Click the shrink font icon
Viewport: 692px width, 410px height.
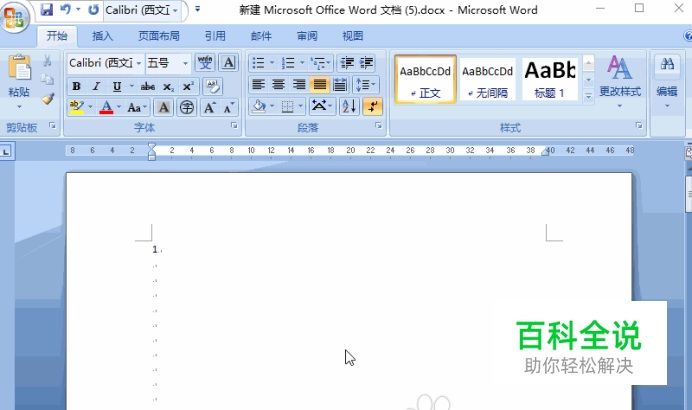(x=229, y=107)
